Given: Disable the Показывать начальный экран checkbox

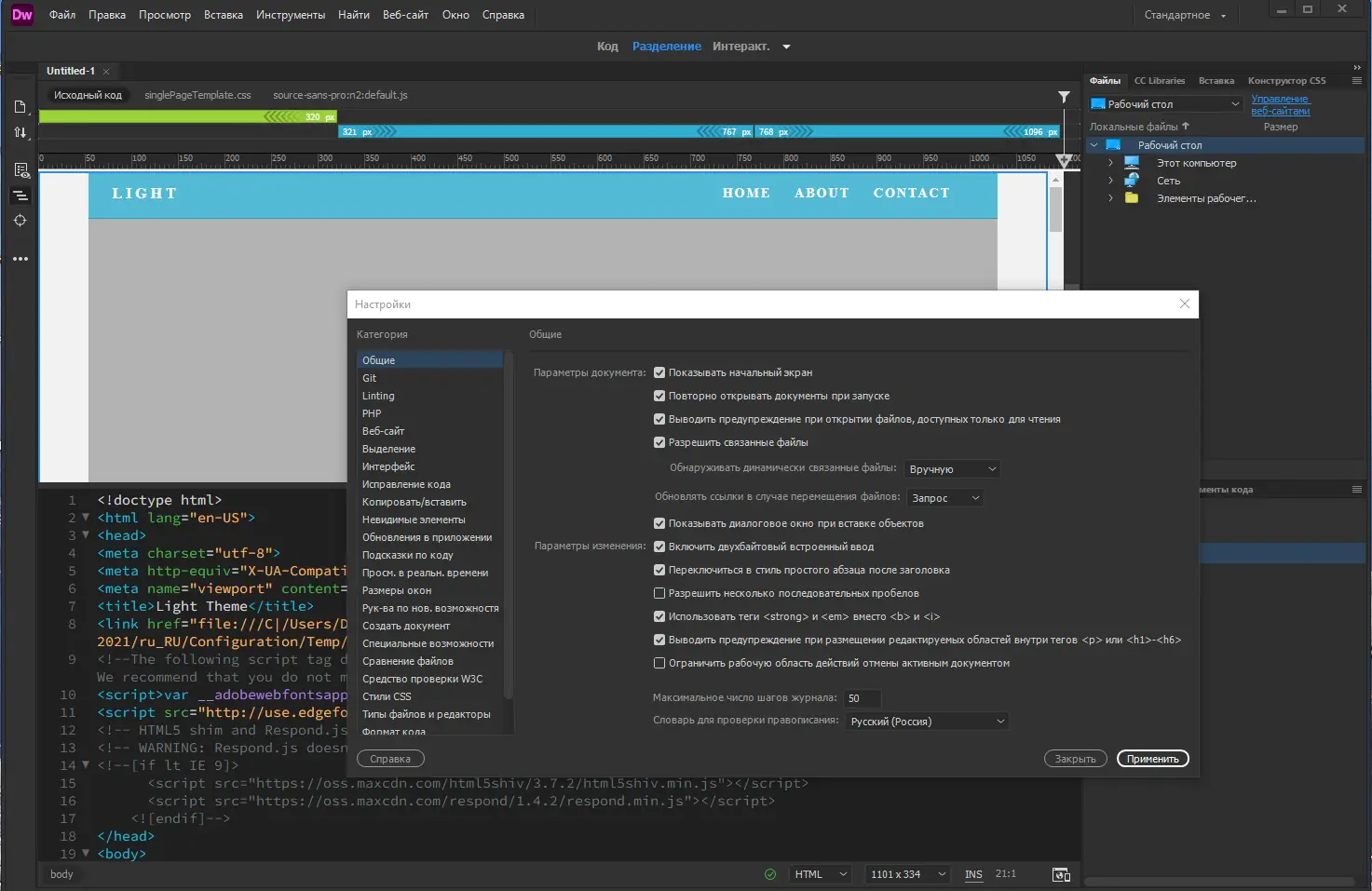Looking at the screenshot, I should click(x=659, y=371).
